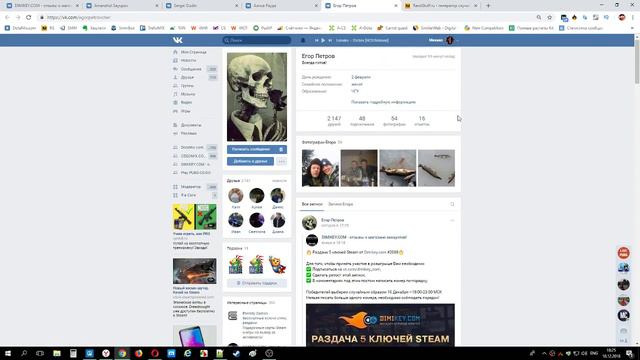Open Новости in left menu
This screenshot has width=640, height=360.
tap(188, 60)
